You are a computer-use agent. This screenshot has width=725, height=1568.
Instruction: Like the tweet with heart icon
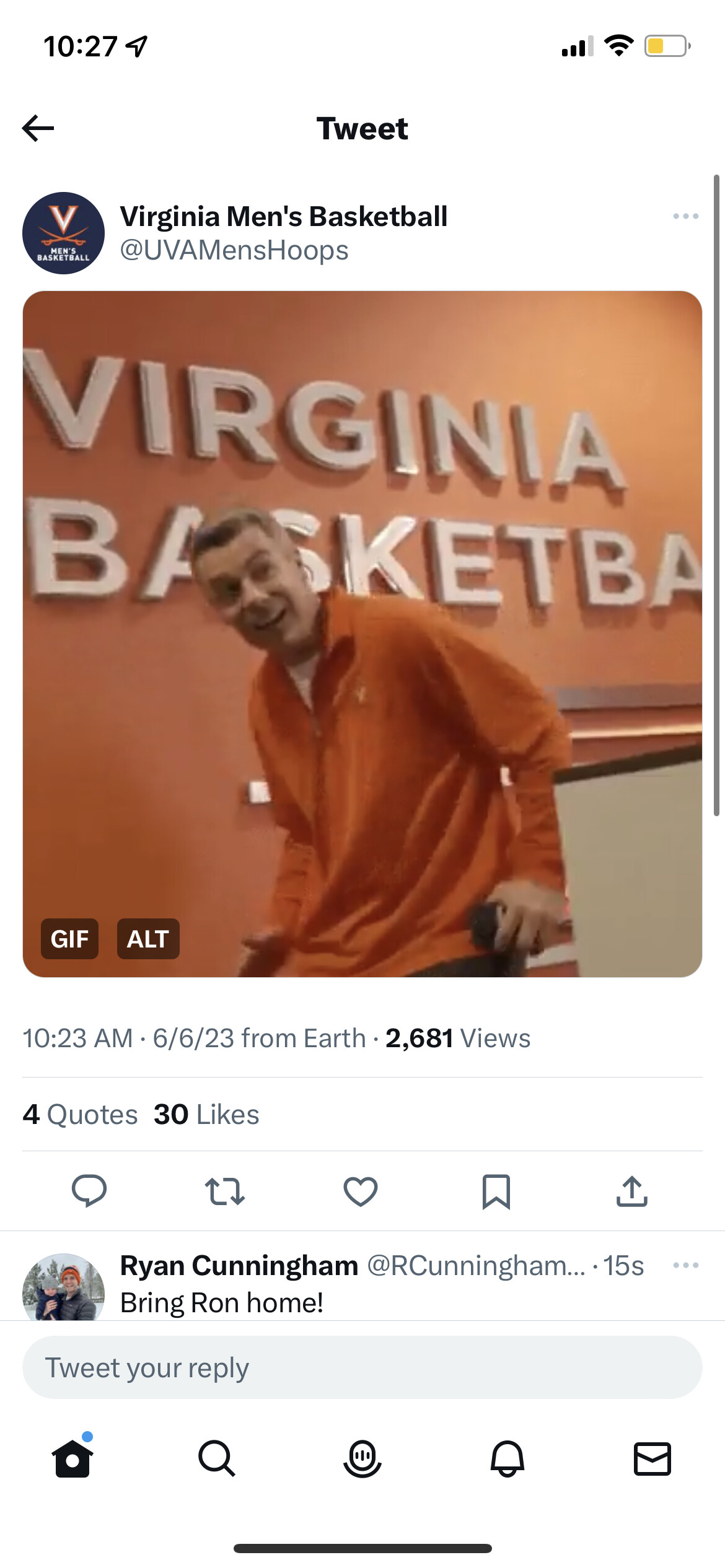tap(361, 1191)
